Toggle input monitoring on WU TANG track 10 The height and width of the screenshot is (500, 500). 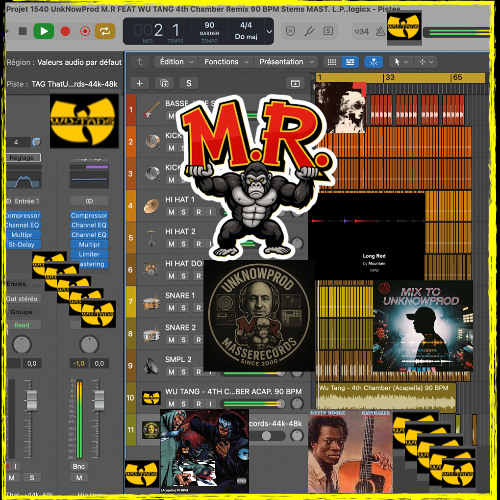pos(210,404)
